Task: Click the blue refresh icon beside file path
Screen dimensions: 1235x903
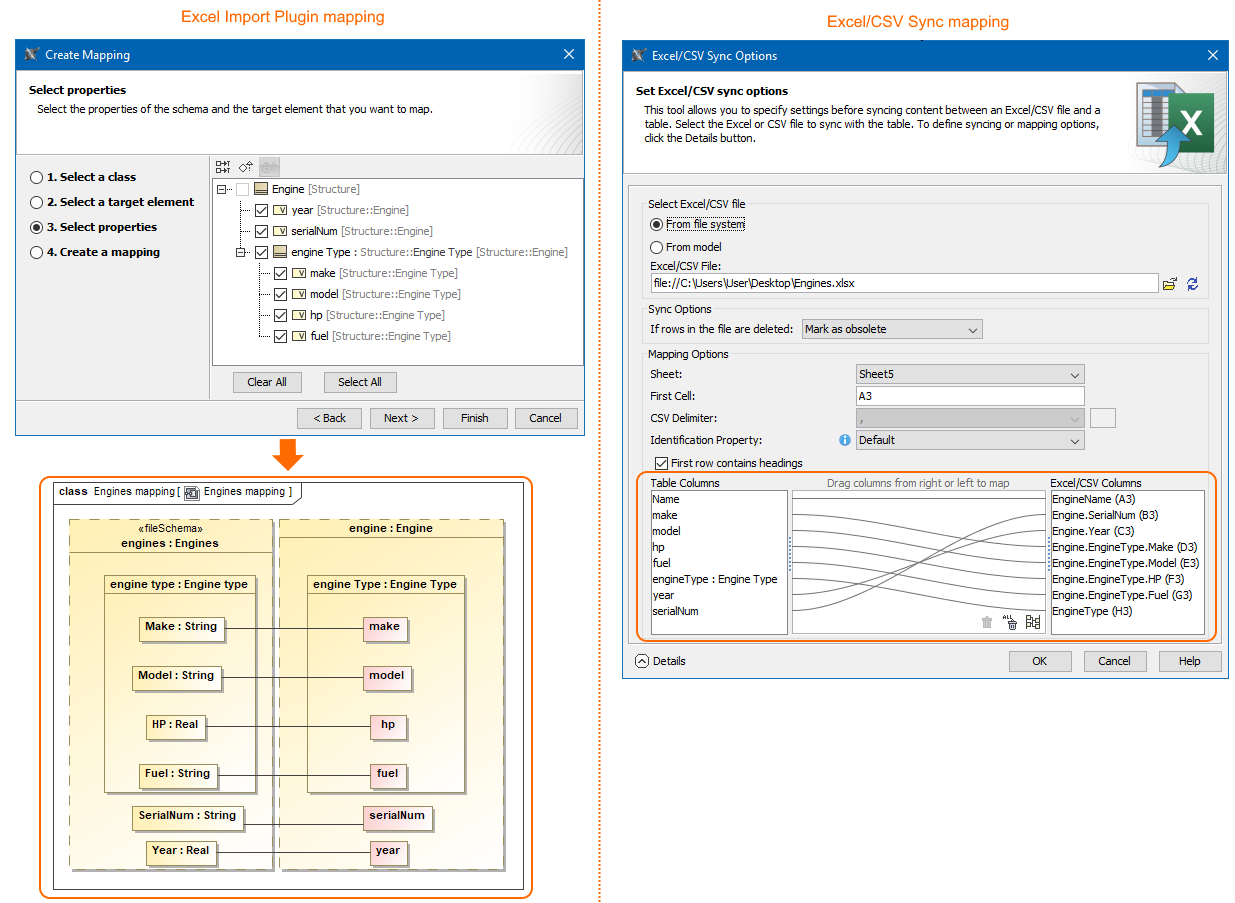Action: [x=1193, y=284]
